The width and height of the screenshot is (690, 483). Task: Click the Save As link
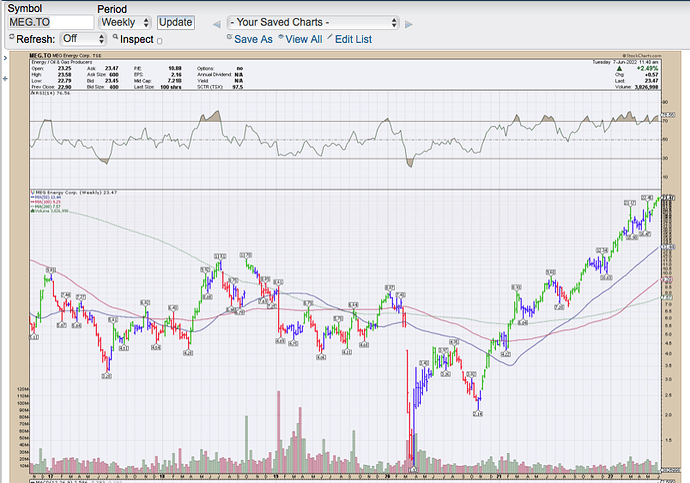[253, 39]
